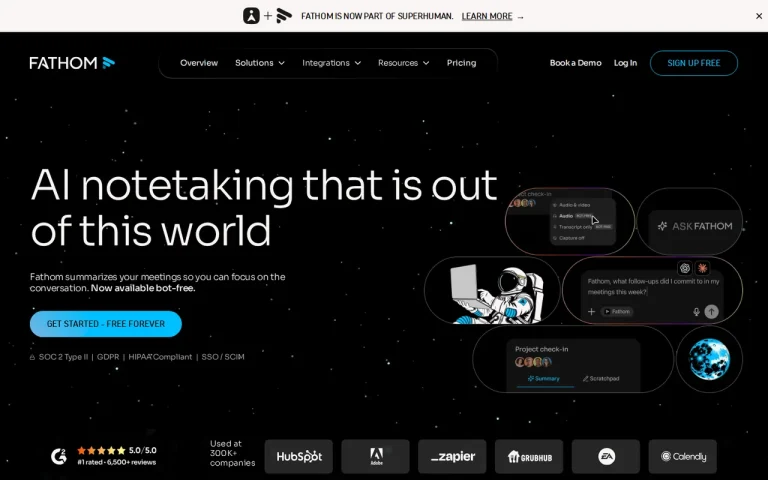This screenshot has height=480, width=768.
Task: Click participant avatars in Project check-in card
Action: [x=533, y=362]
